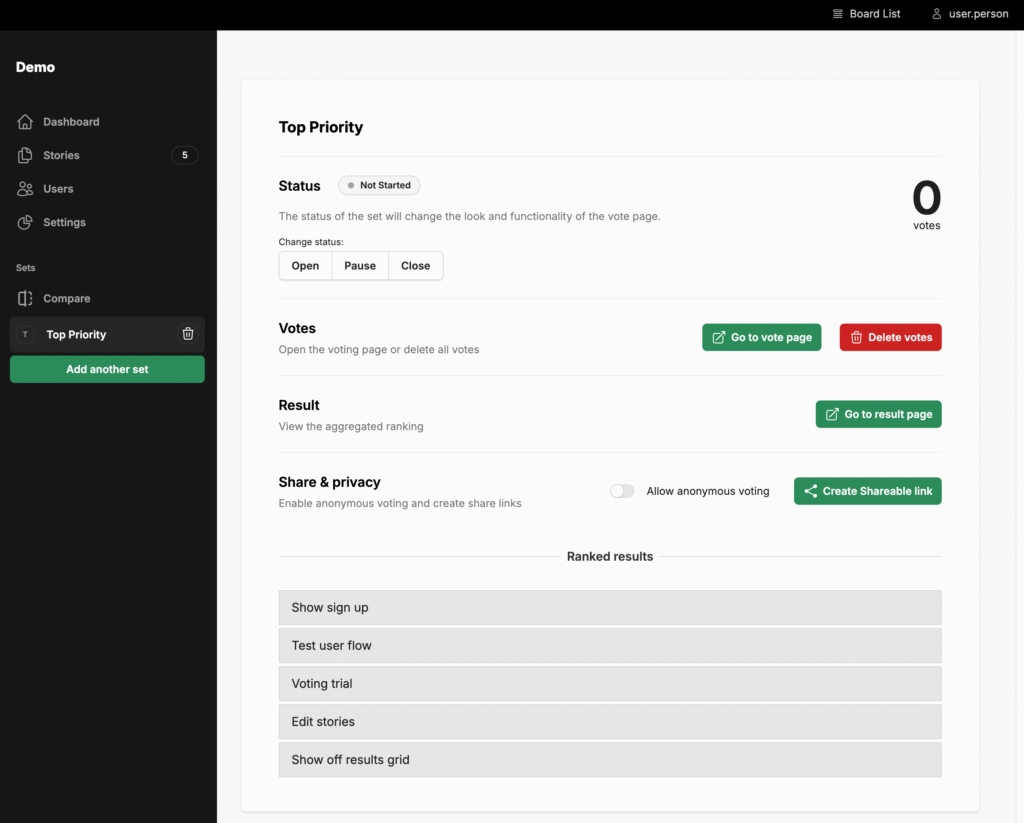The height and width of the screenshot is (823, 1024).
Task: Click the trash icon beside Top Priority set
Action: [188, 334]
